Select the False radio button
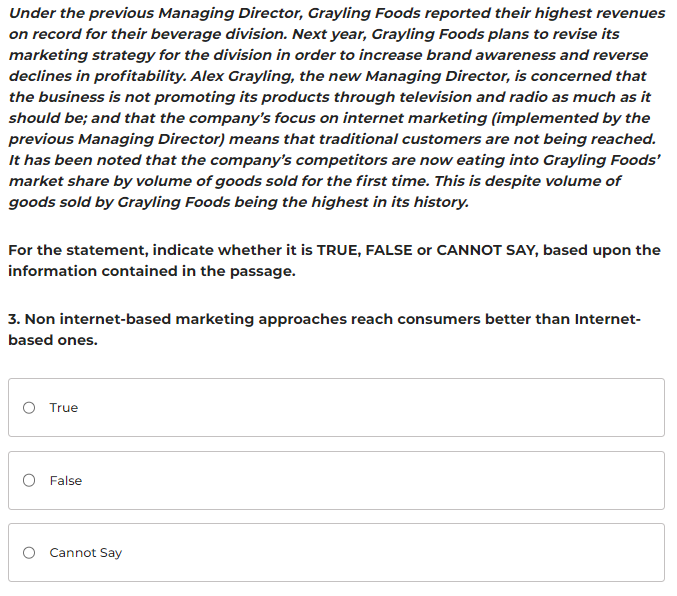 tap(29, 481)
